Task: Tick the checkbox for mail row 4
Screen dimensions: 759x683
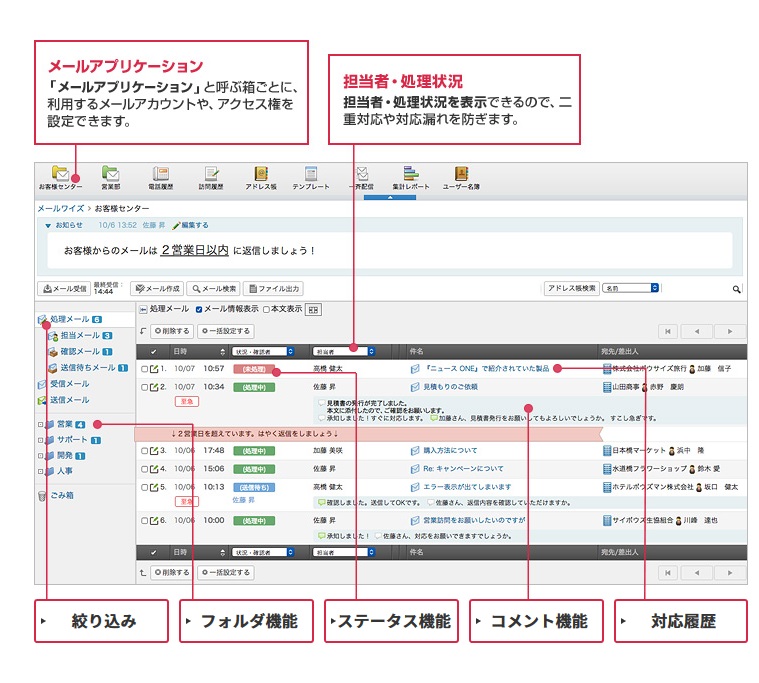Action: [144, 469]
